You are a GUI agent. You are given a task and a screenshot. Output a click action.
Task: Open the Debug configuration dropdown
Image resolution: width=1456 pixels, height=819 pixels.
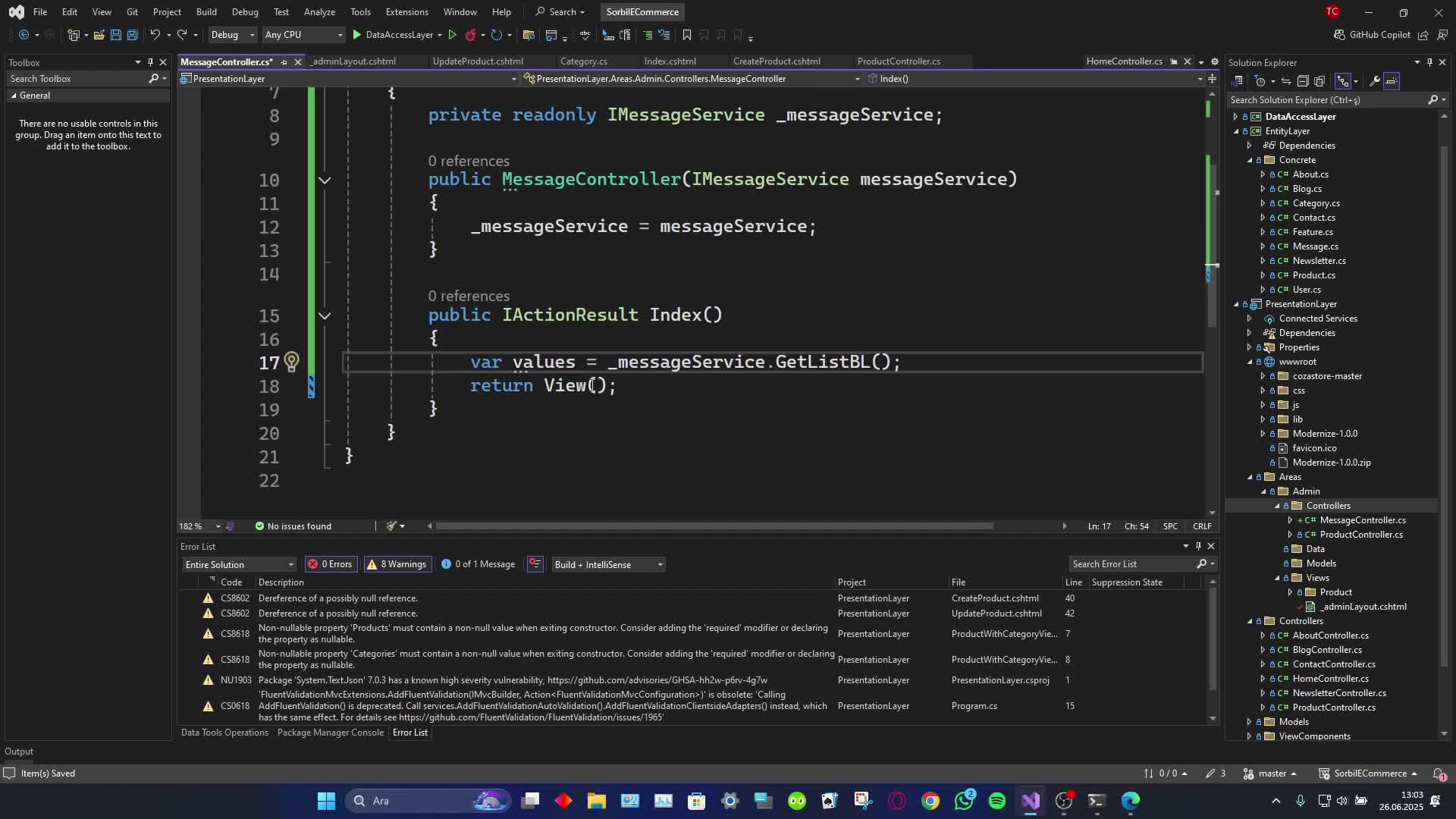tap(233, 35)
